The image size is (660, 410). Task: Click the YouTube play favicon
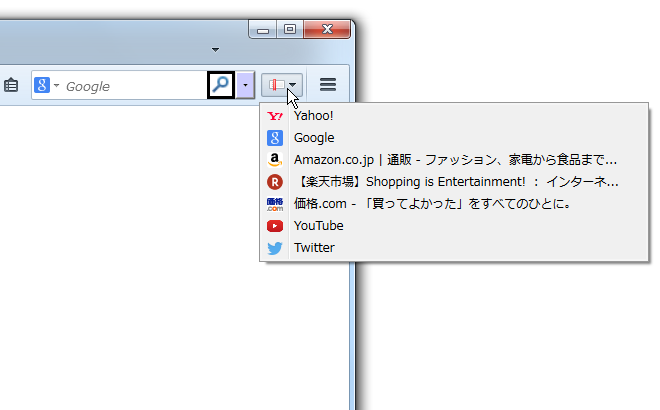click(275, 226)
